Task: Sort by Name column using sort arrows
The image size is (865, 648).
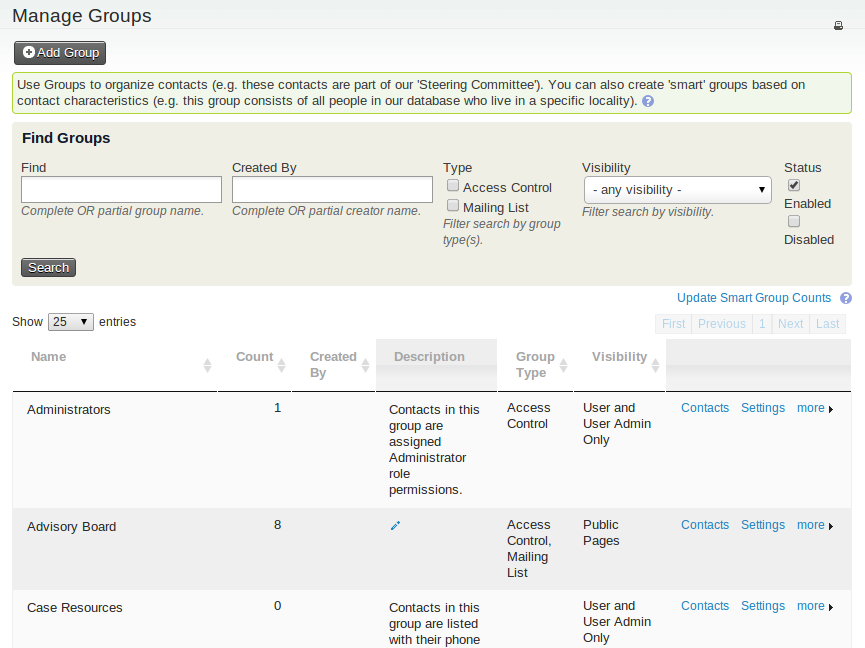Action: (x=207, y=365)
